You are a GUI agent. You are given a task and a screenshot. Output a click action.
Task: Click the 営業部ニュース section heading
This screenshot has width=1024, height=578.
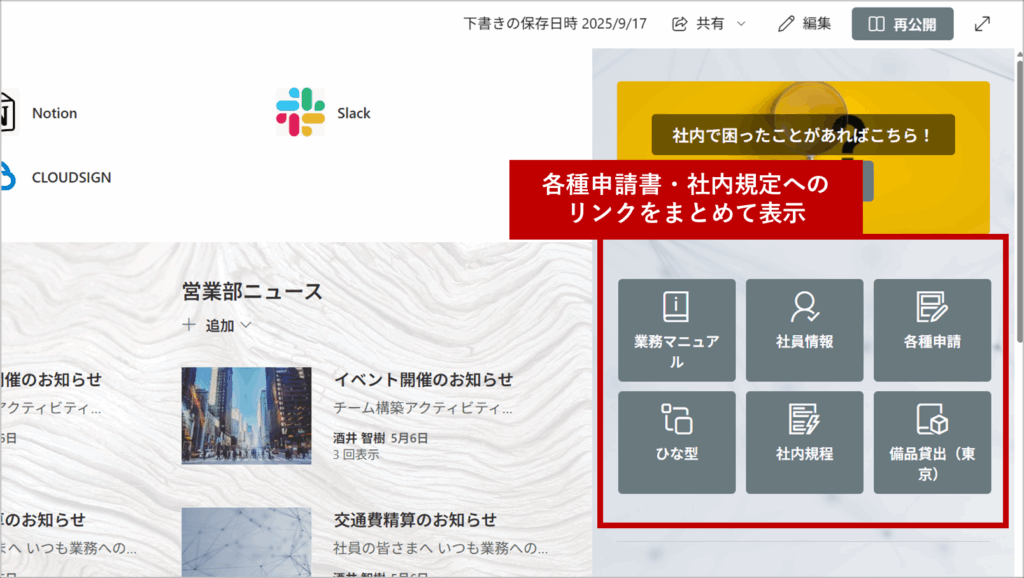pos(252,292)
